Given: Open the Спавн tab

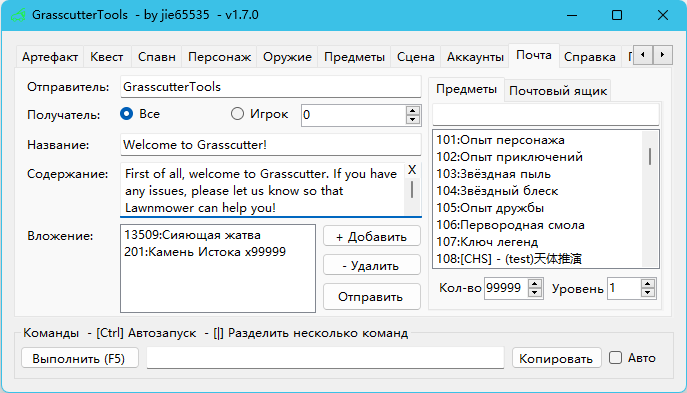Looking at the screenshot, I should click(x=156, y=57).
